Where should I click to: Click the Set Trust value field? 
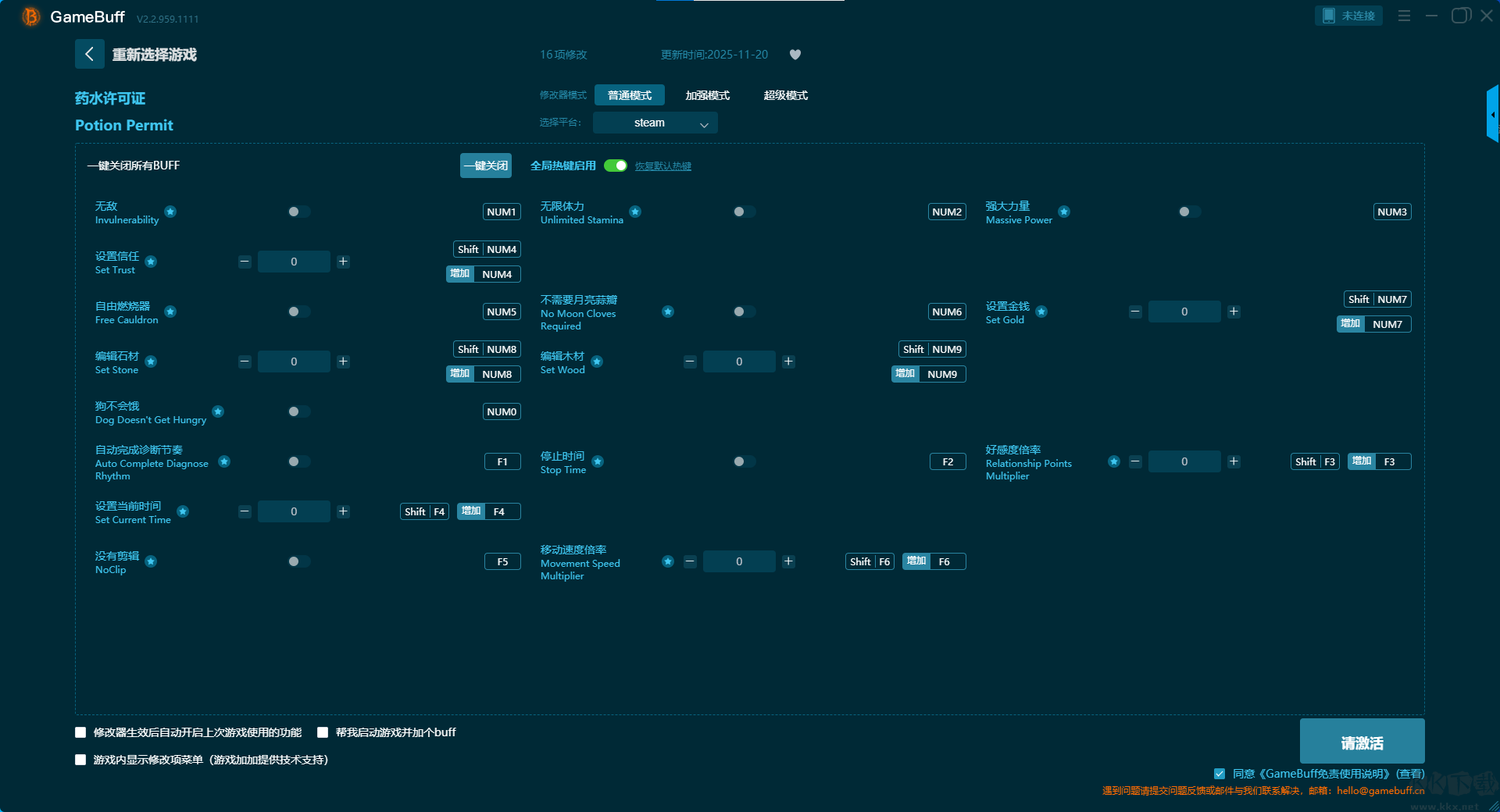click(294, 262)
